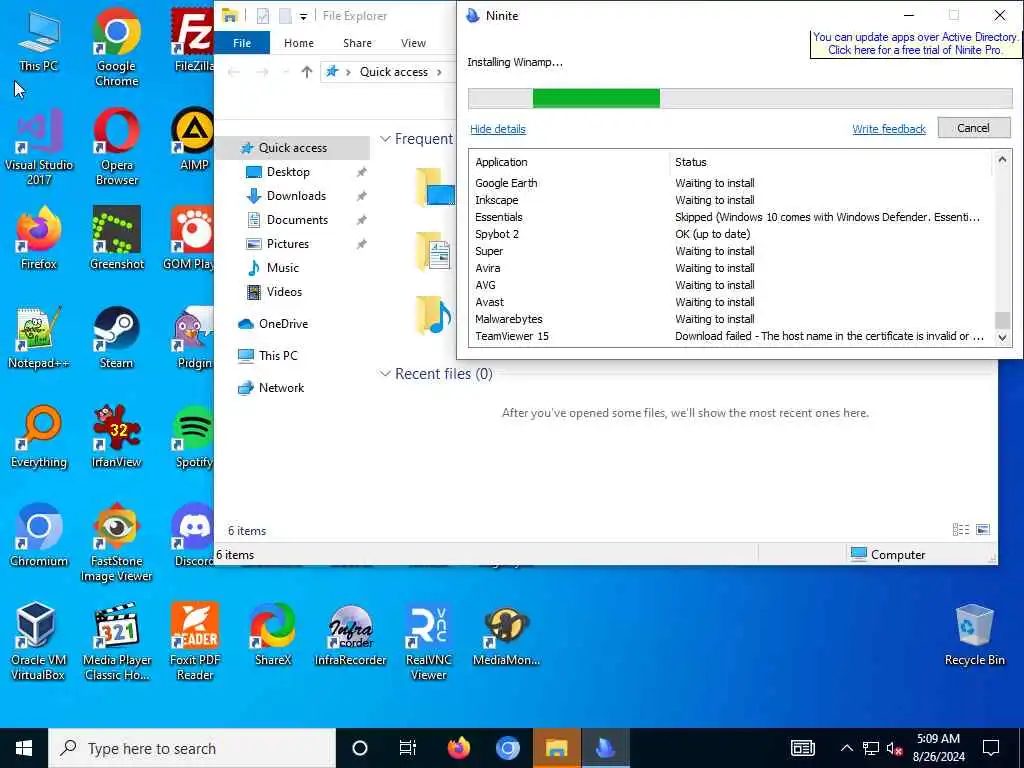Screen dimensions: 1024x768
Task: Select Documents in the navigation pane
Action: (x=297, y=220)
